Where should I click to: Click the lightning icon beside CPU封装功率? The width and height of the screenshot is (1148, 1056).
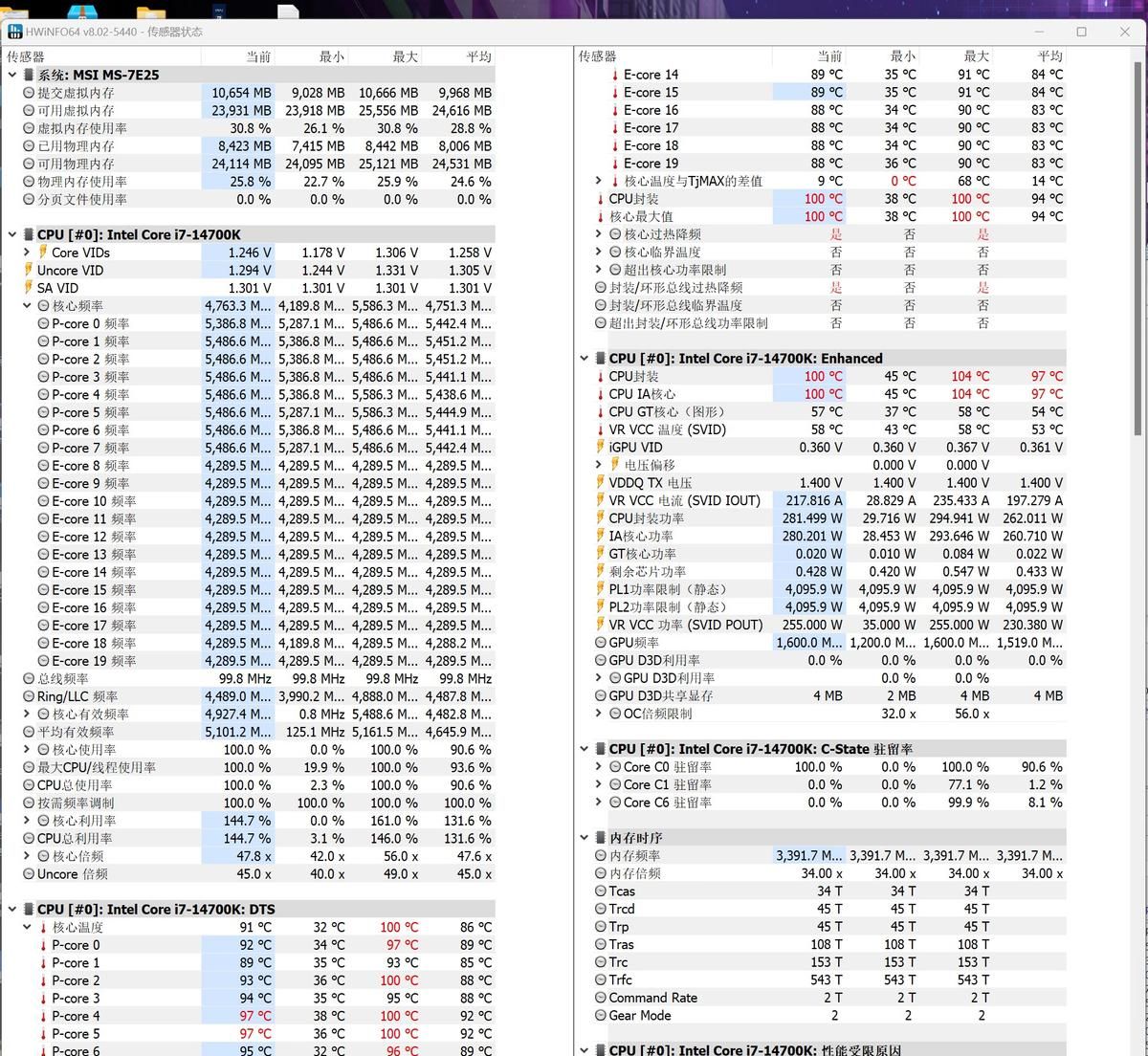pyautogui.click(x=601, y=518)
